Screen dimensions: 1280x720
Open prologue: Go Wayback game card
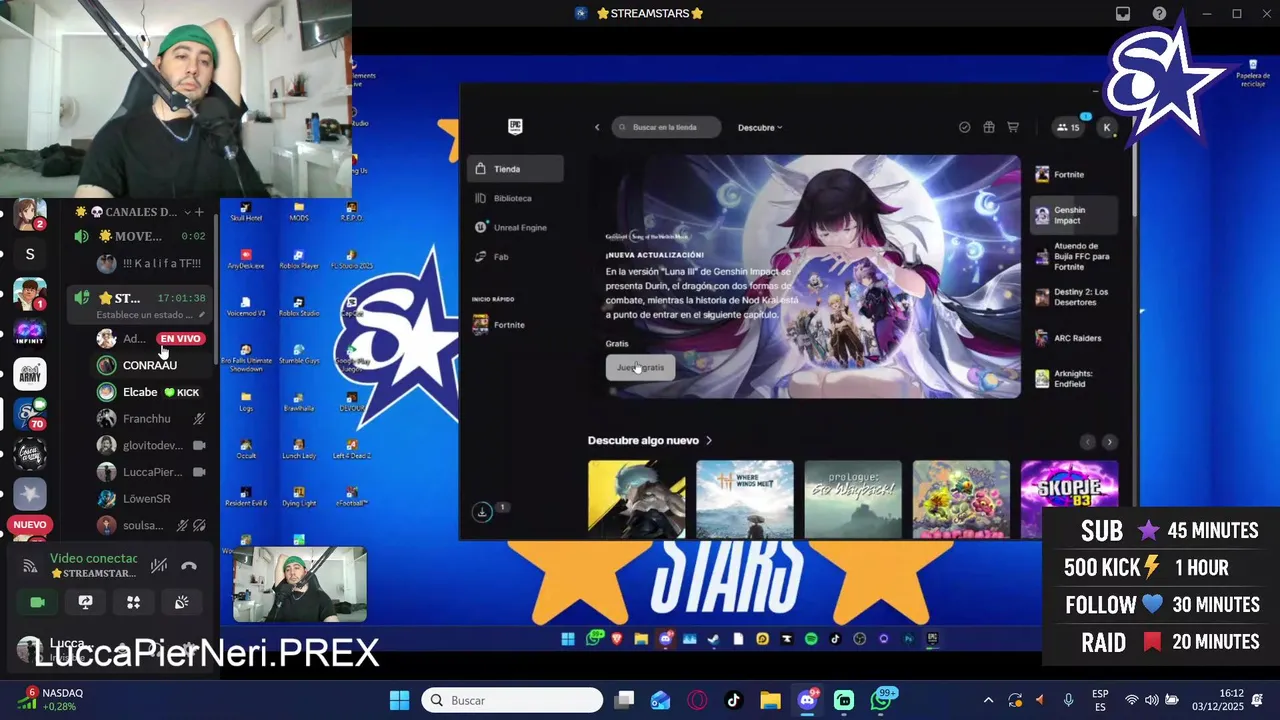(x=853, y=499)
